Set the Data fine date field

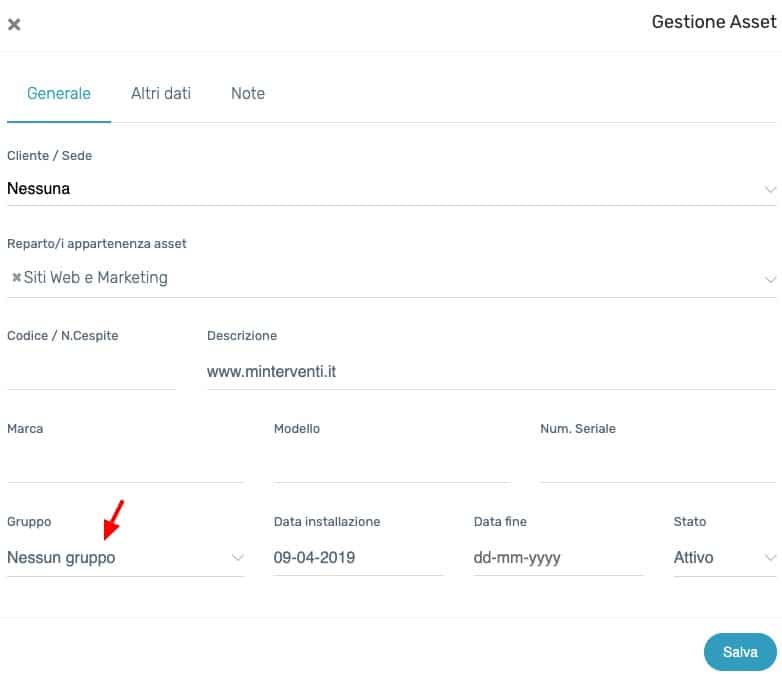tap(558, 558)
